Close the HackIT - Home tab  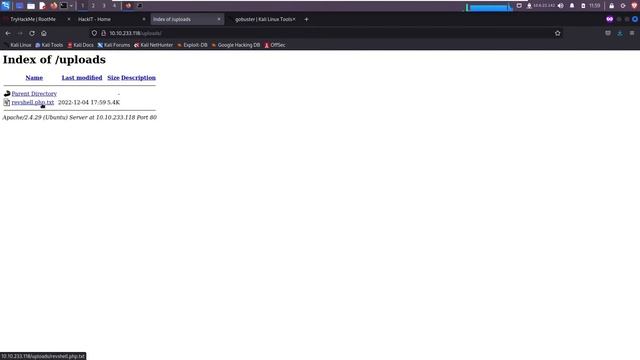144,19
